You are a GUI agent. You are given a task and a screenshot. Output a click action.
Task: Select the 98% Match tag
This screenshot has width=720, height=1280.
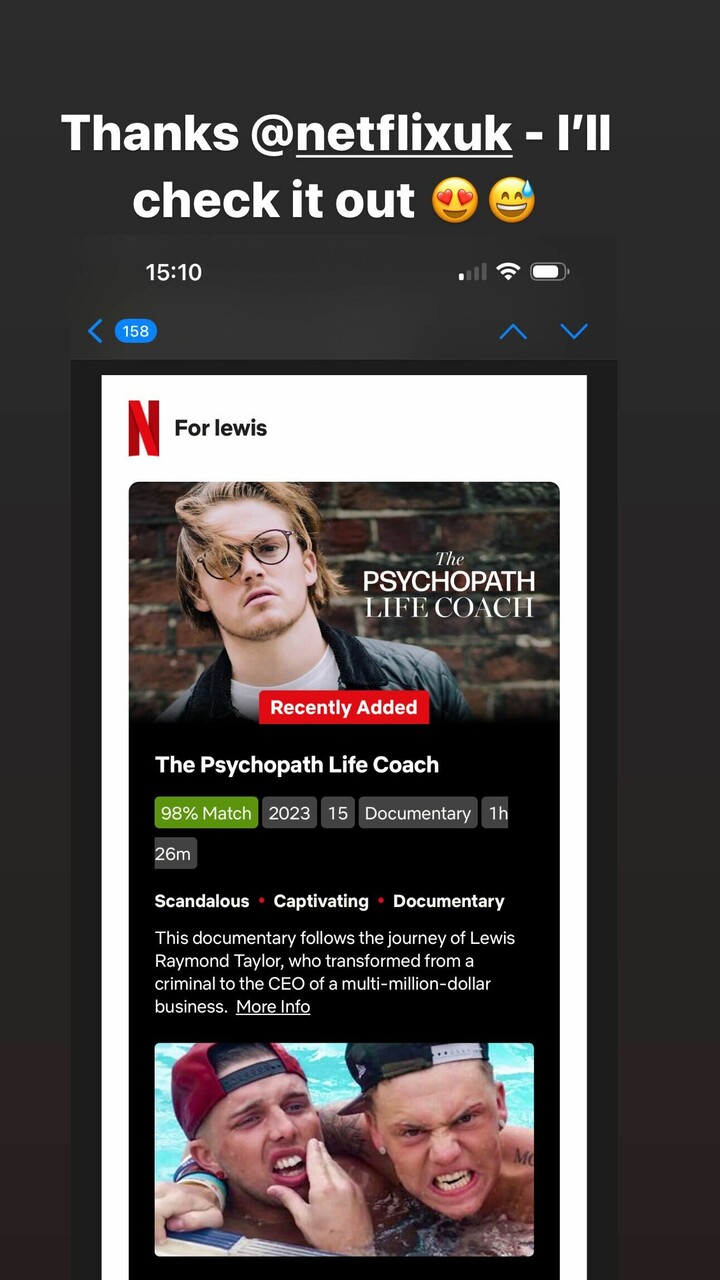pyautogui.click(x=206, y=813)
